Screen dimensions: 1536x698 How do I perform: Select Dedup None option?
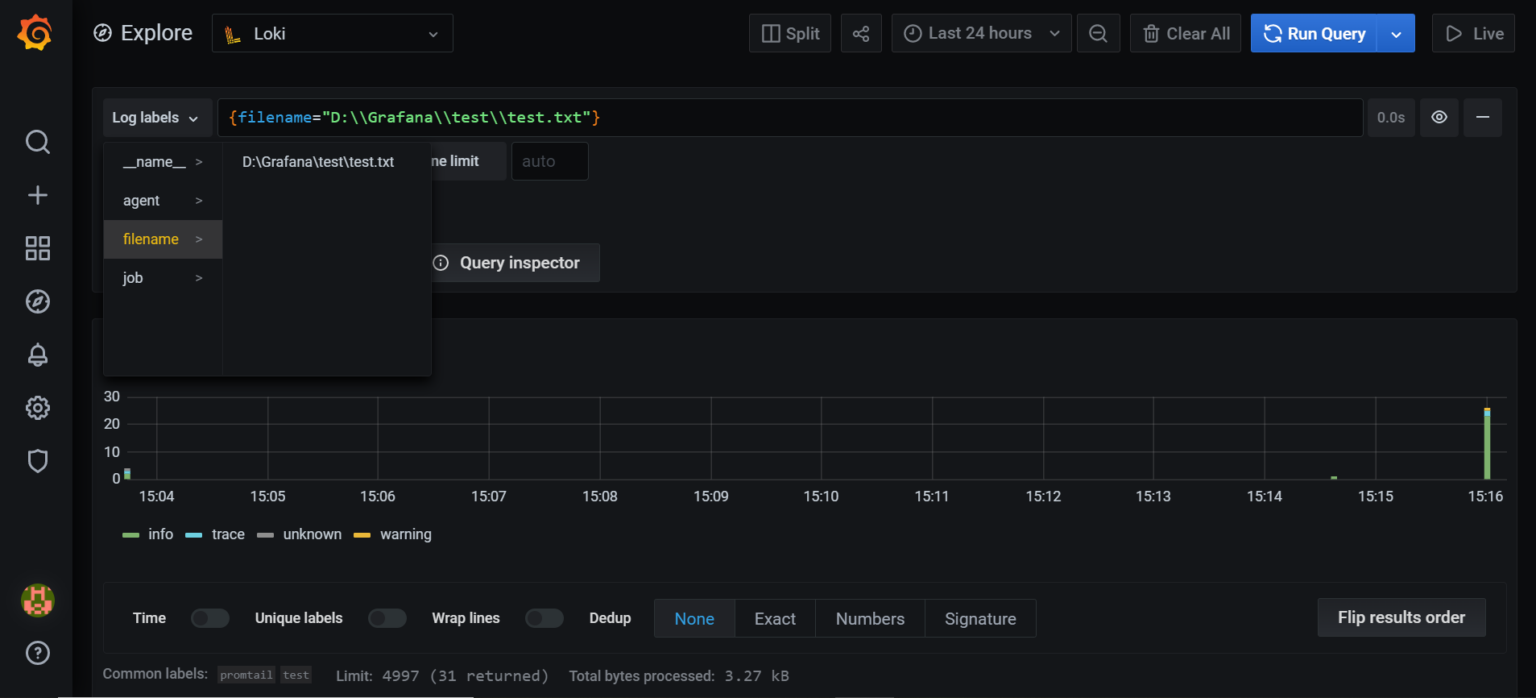(694, 618)
